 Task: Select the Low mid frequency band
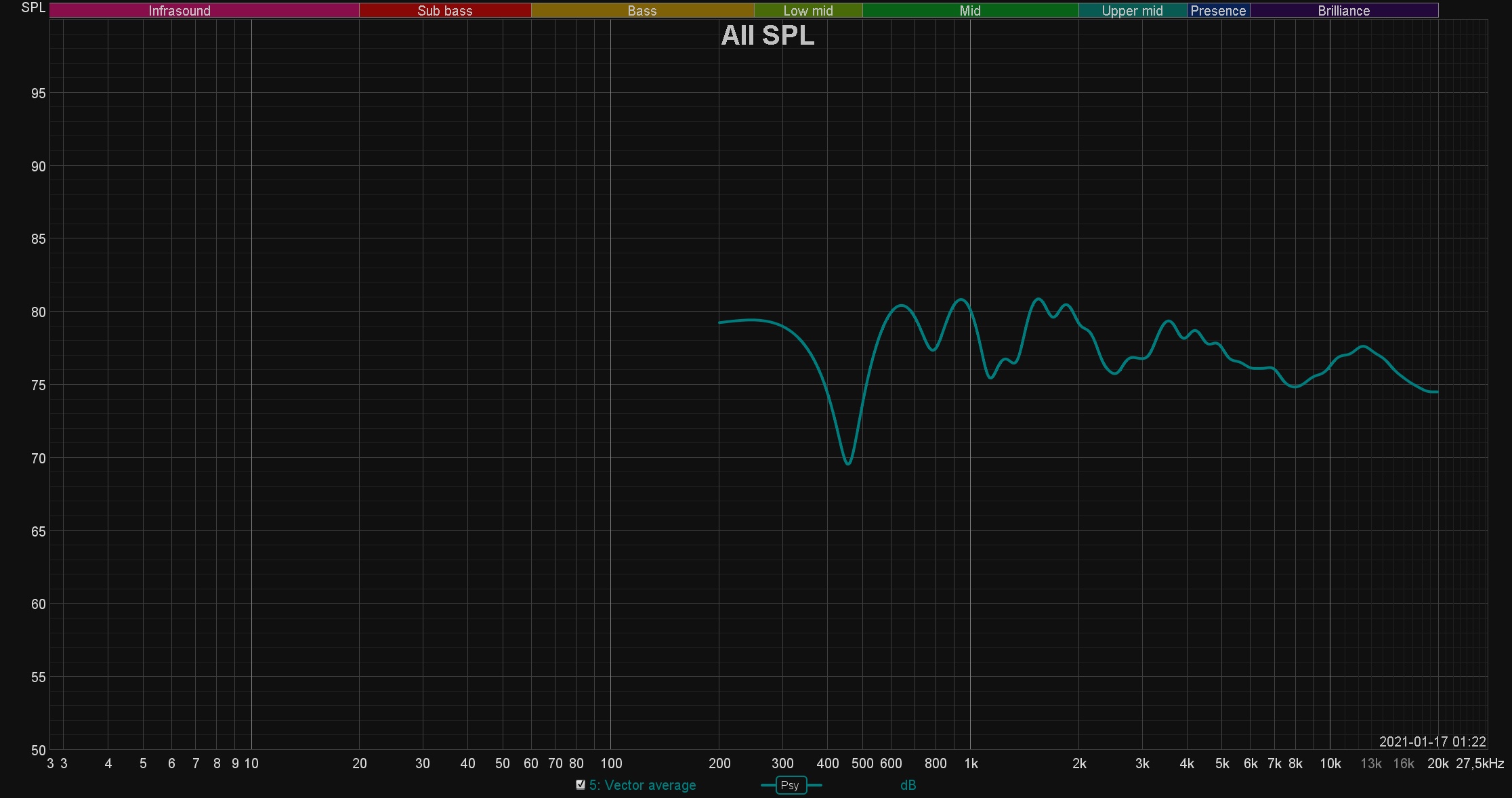tap(808, 11)
